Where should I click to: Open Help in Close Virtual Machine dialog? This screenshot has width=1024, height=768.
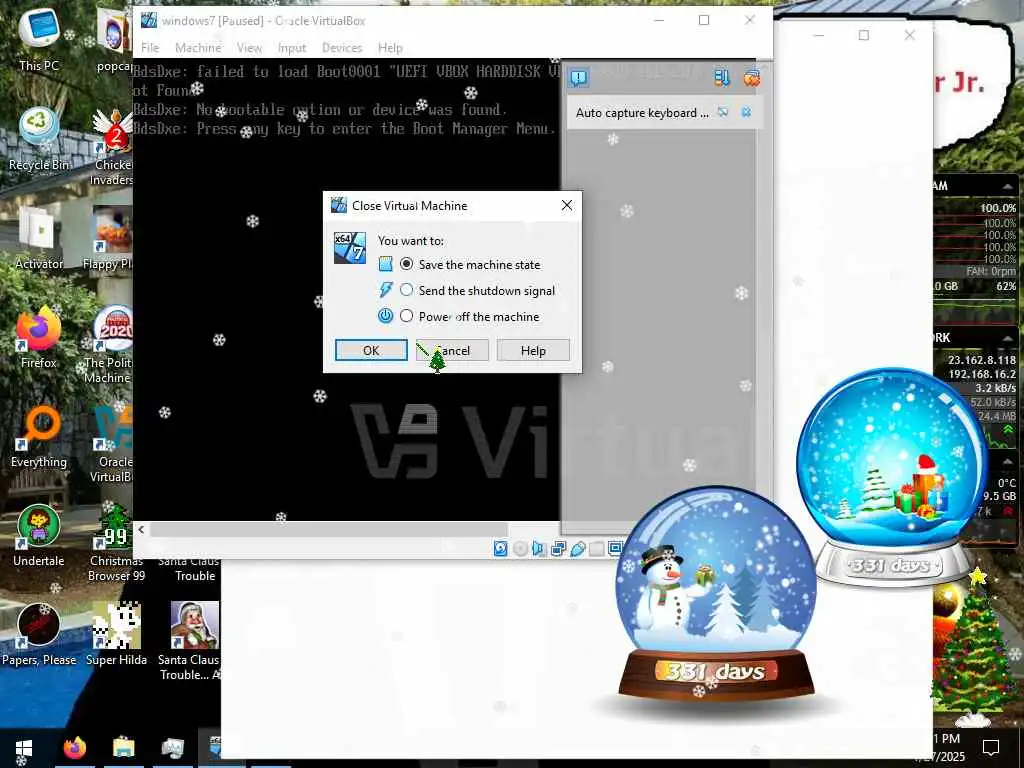pos(533,351)
